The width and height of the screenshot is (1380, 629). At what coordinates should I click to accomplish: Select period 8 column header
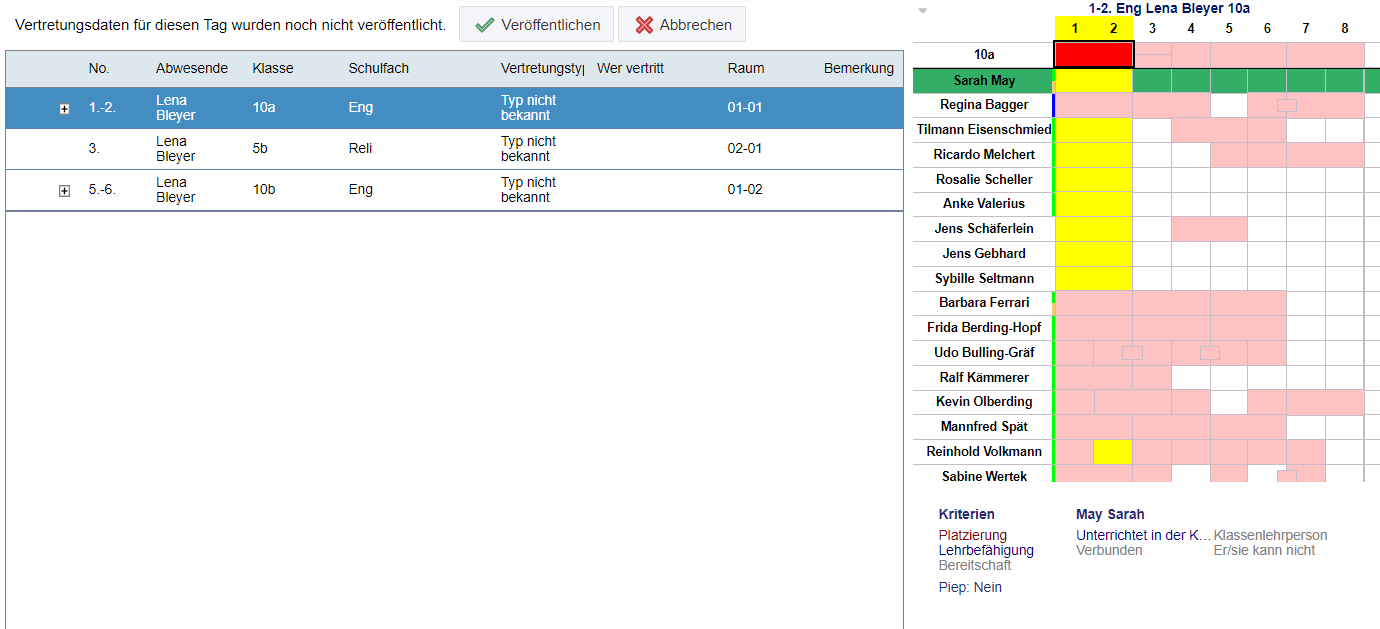(x=1345, y=29)
